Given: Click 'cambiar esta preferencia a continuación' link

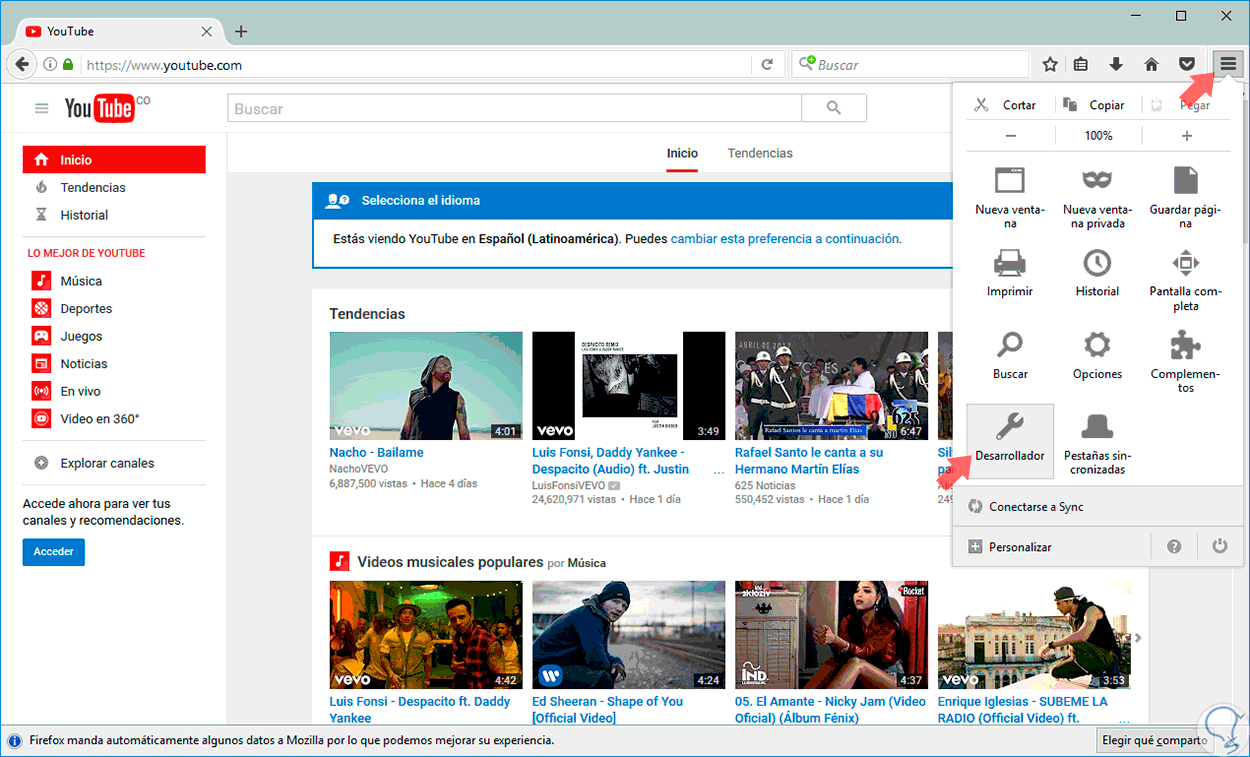Looking at the screenshot, I should tap(785, 239).
